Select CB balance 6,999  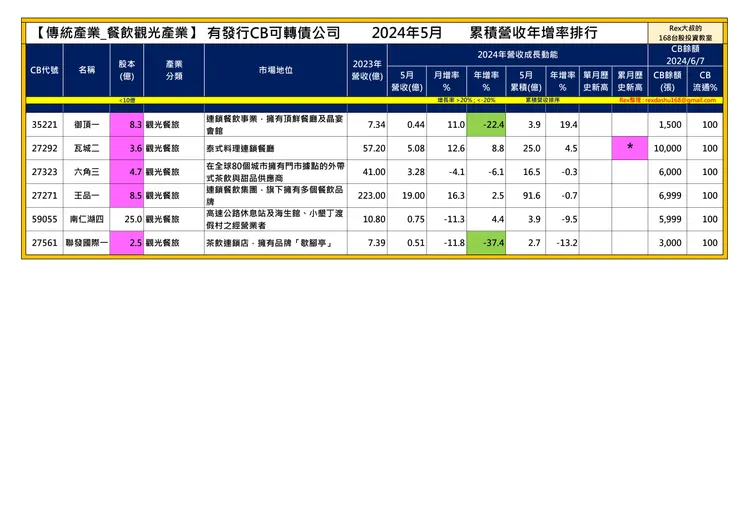pyautogui.click(x=670, y=195)
